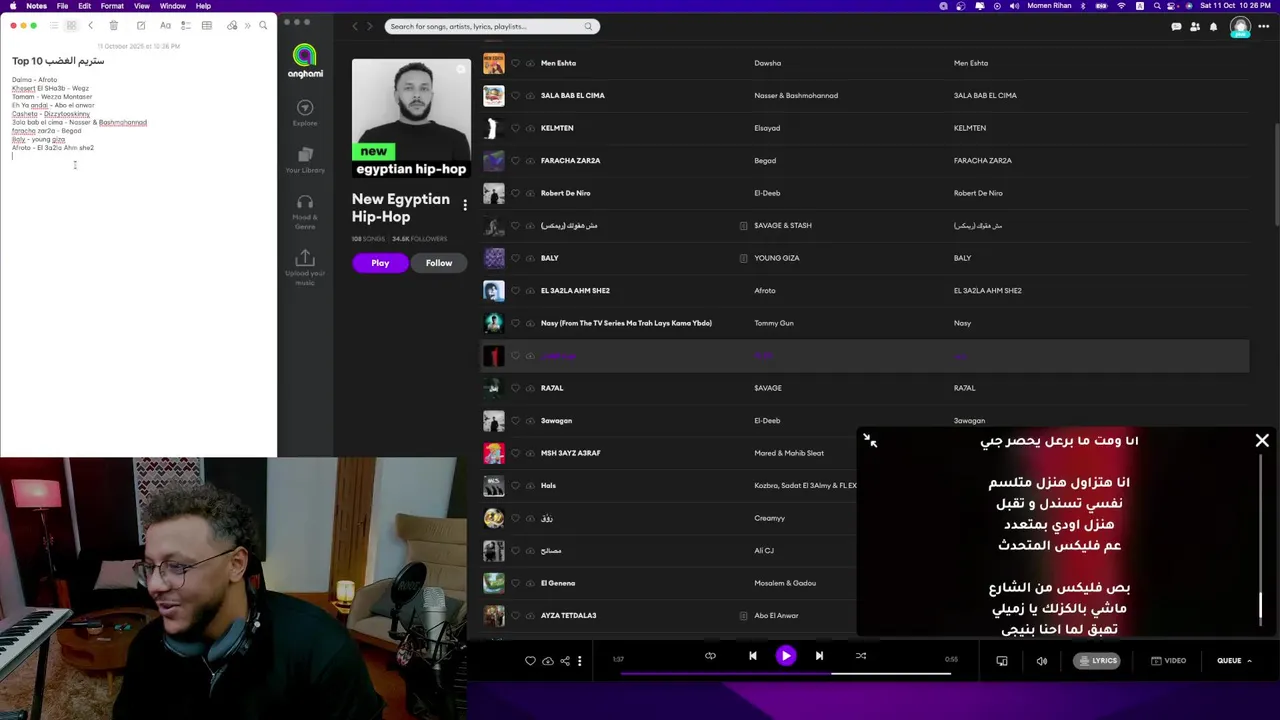The width and height of the screenshot is (1280, 720).
Task: Open playlist options beside title
Action: (x=465, y=205)
